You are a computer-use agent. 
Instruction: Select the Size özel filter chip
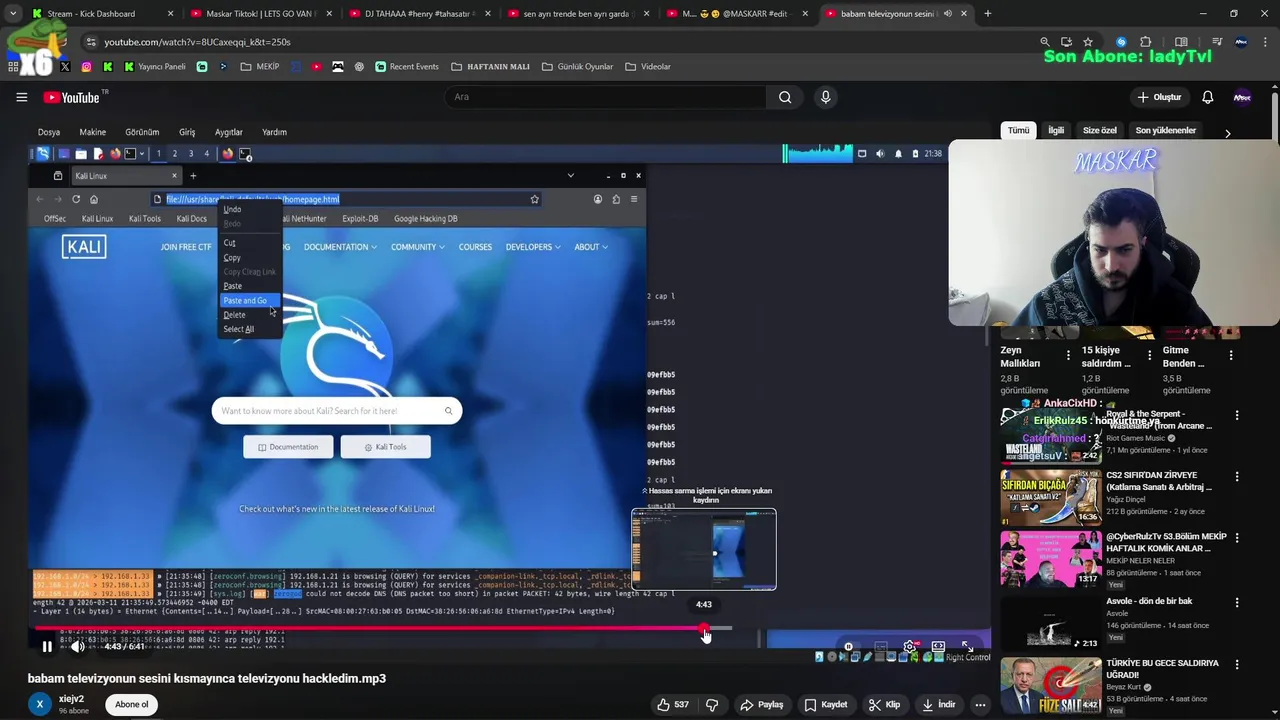pos(1100,131)
